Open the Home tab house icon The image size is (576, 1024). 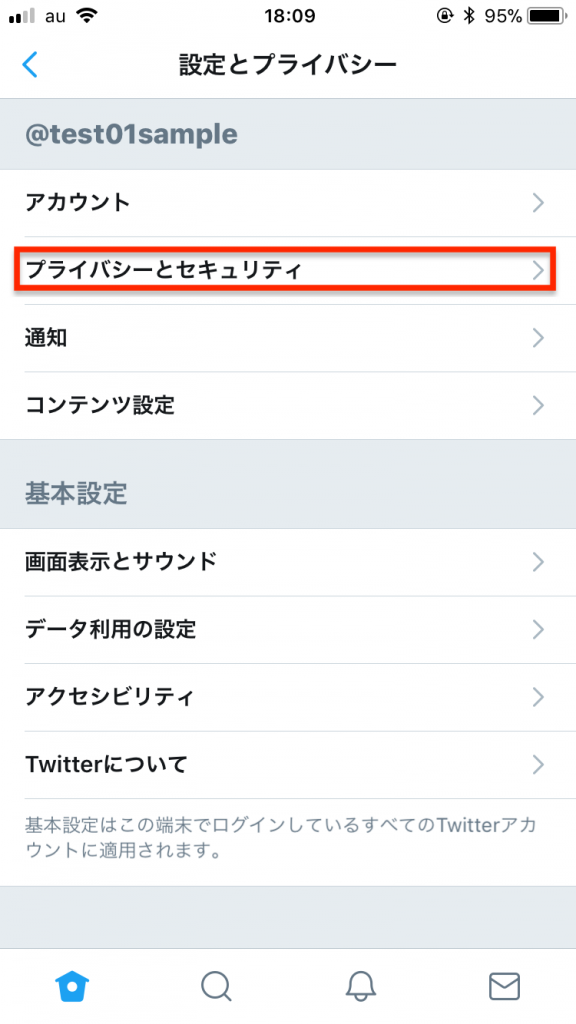[x=72, y=985]
